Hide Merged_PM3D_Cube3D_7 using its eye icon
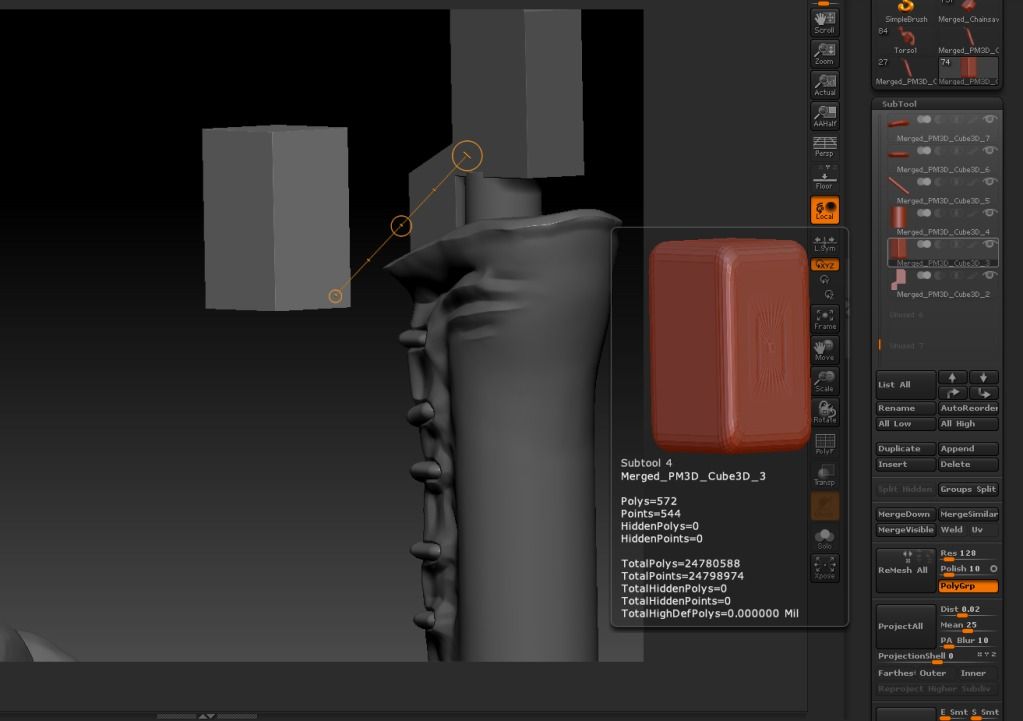 [990, 121]
